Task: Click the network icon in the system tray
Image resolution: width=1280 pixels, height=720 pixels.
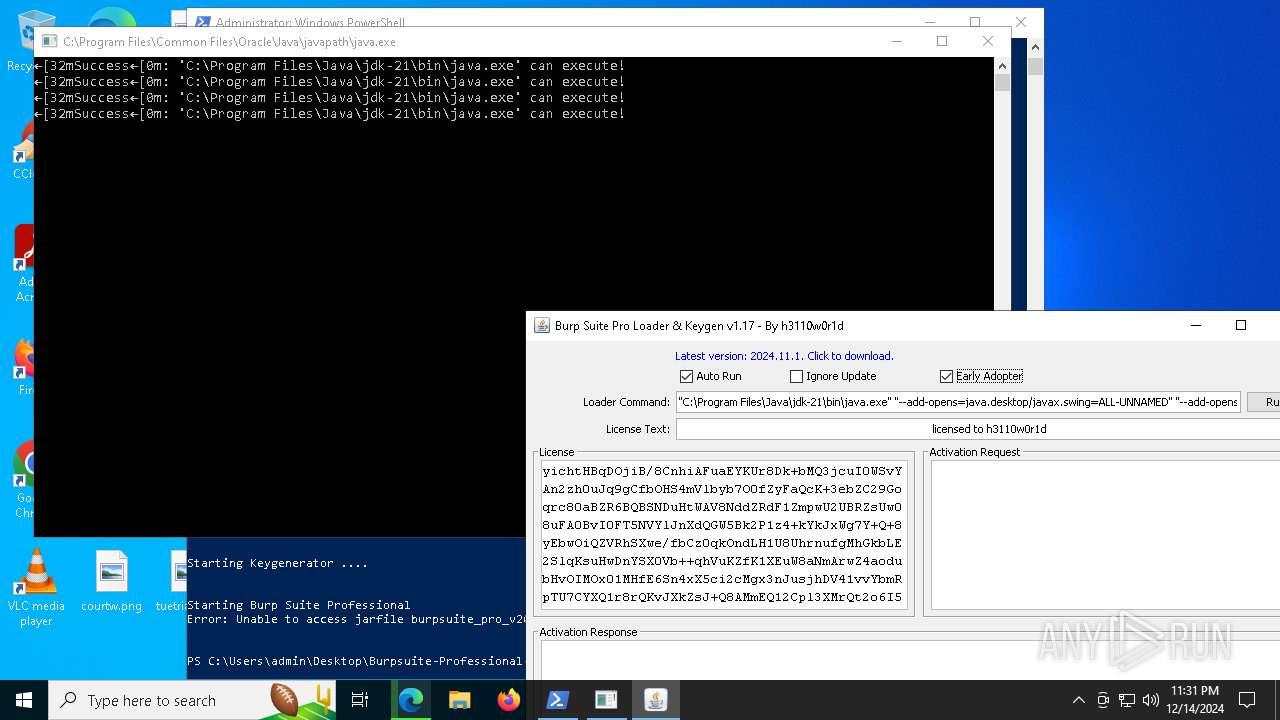Action: [x=1127, y=700]
